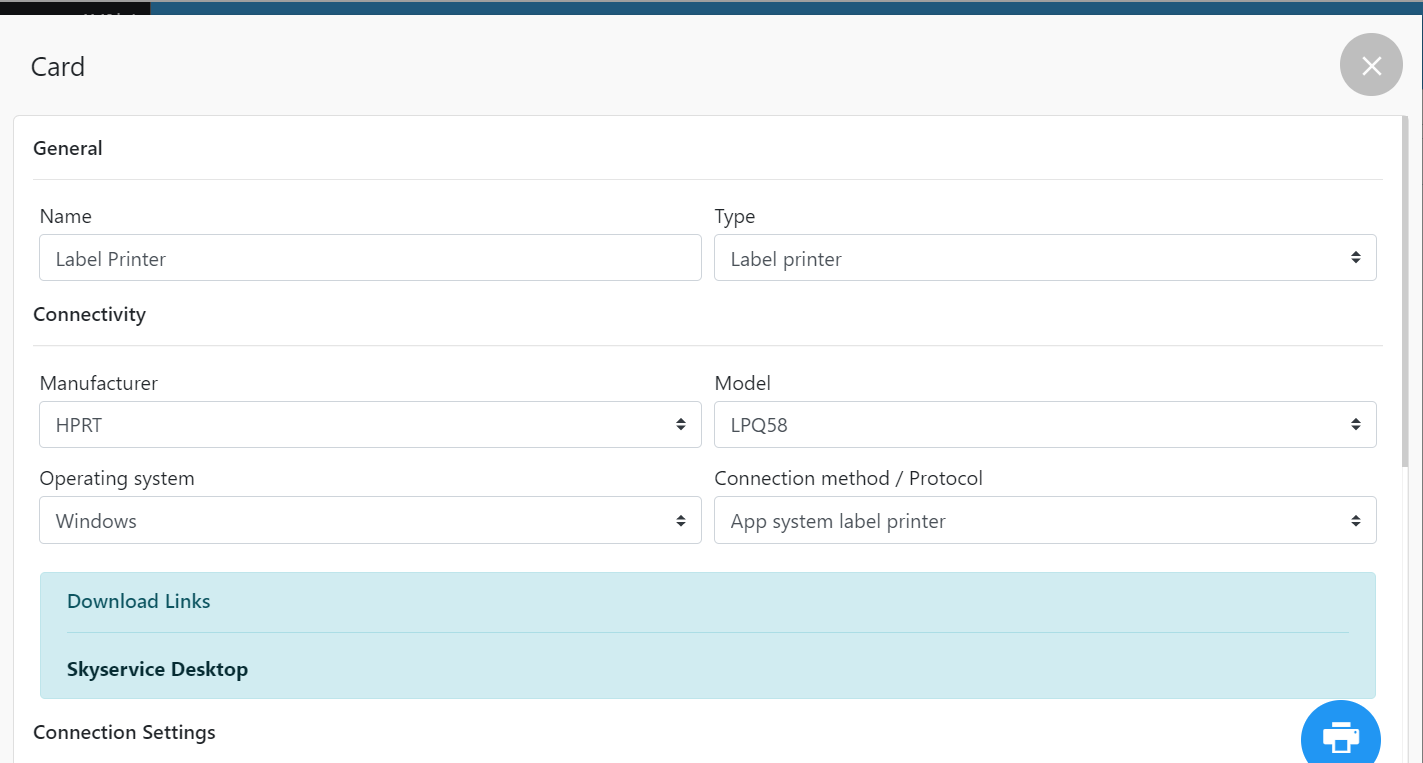Viewport: 1423px width, 763px height.
Task: Click the up-down arrows on Type field
Action: pos(1355,258)
